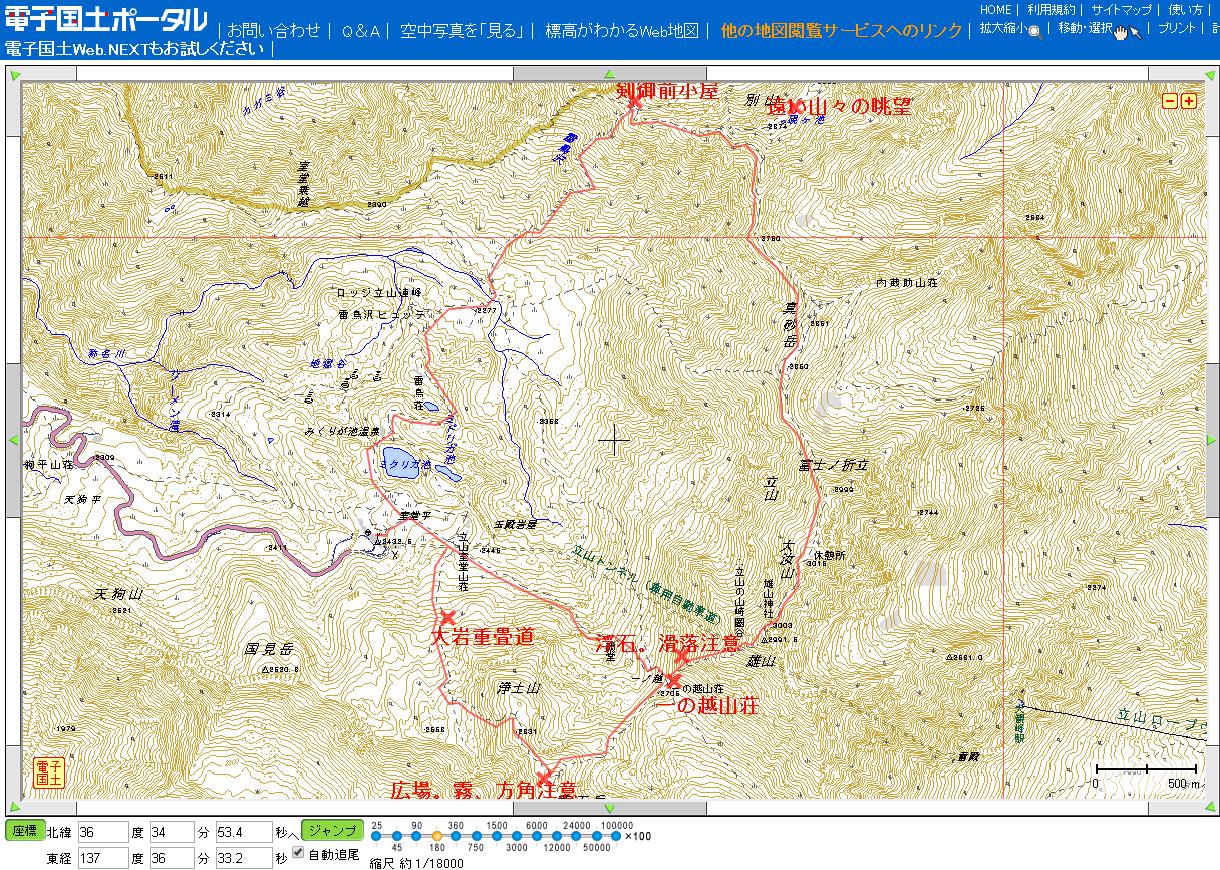
Task: Pan map northwest with top-left corner arrow
Action: pos(13,74)
